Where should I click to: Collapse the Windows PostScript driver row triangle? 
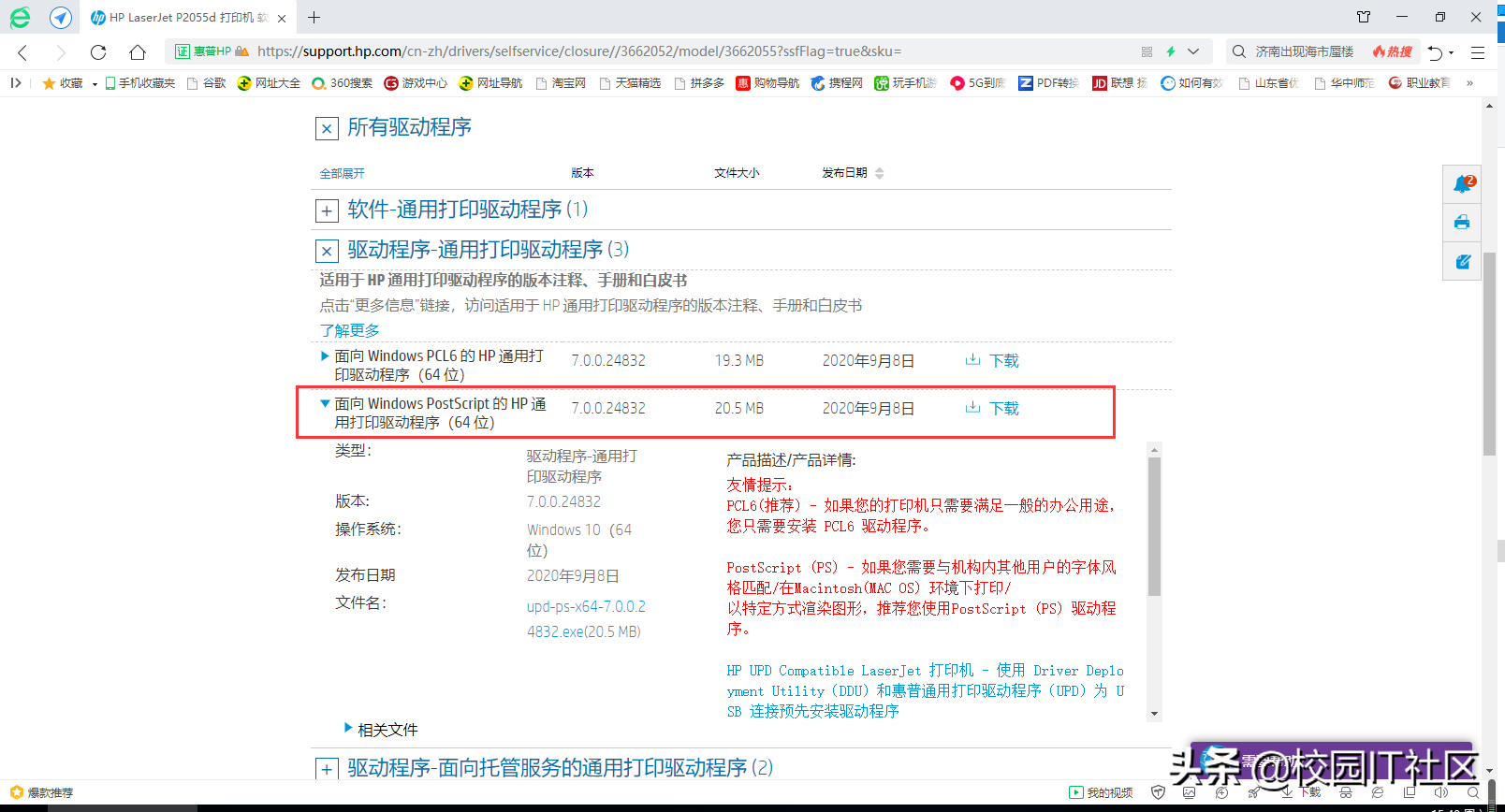(325, 403)
